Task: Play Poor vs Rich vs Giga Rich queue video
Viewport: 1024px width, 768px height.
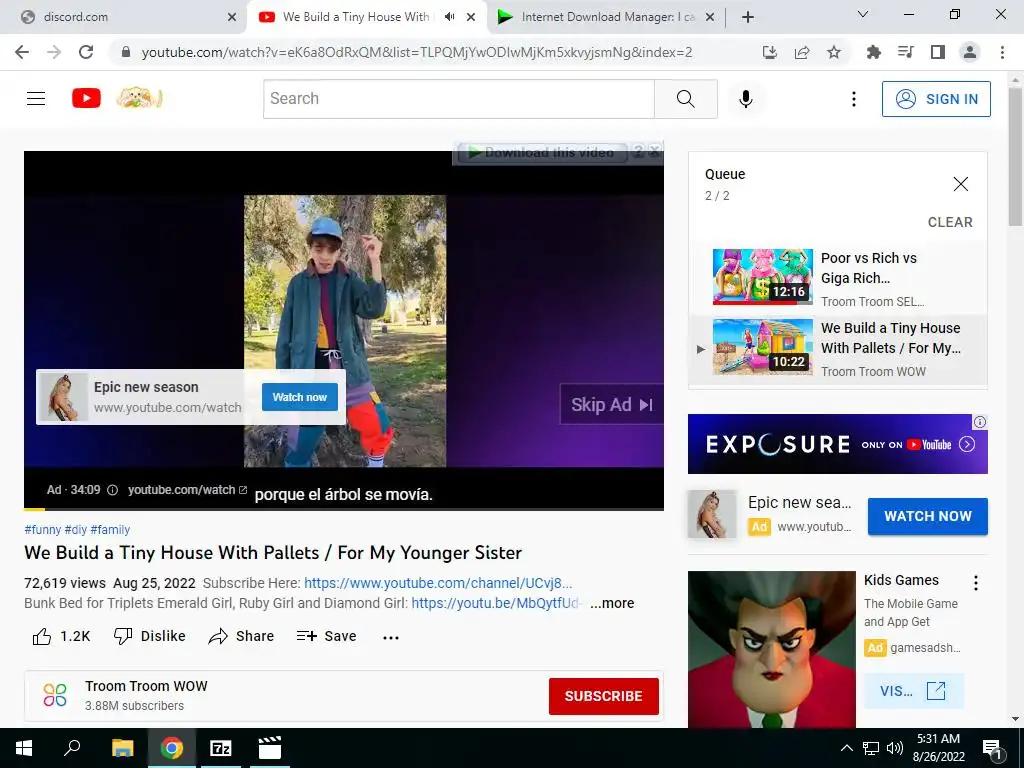Action: (x=838, y=278)
